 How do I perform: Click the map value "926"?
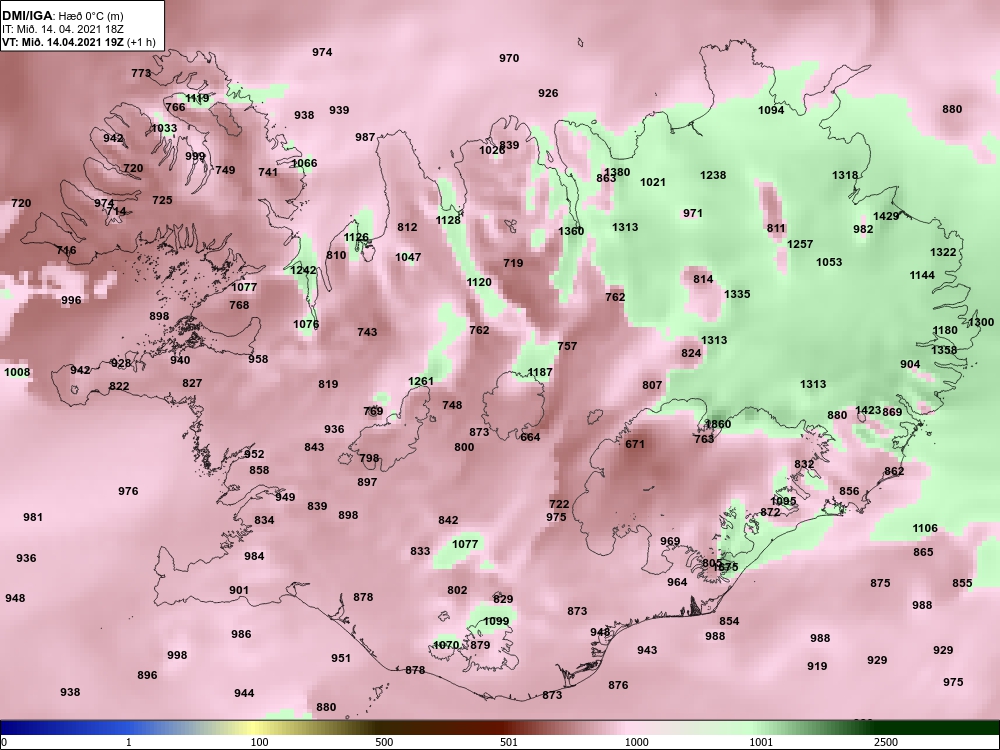pos(548,93)
